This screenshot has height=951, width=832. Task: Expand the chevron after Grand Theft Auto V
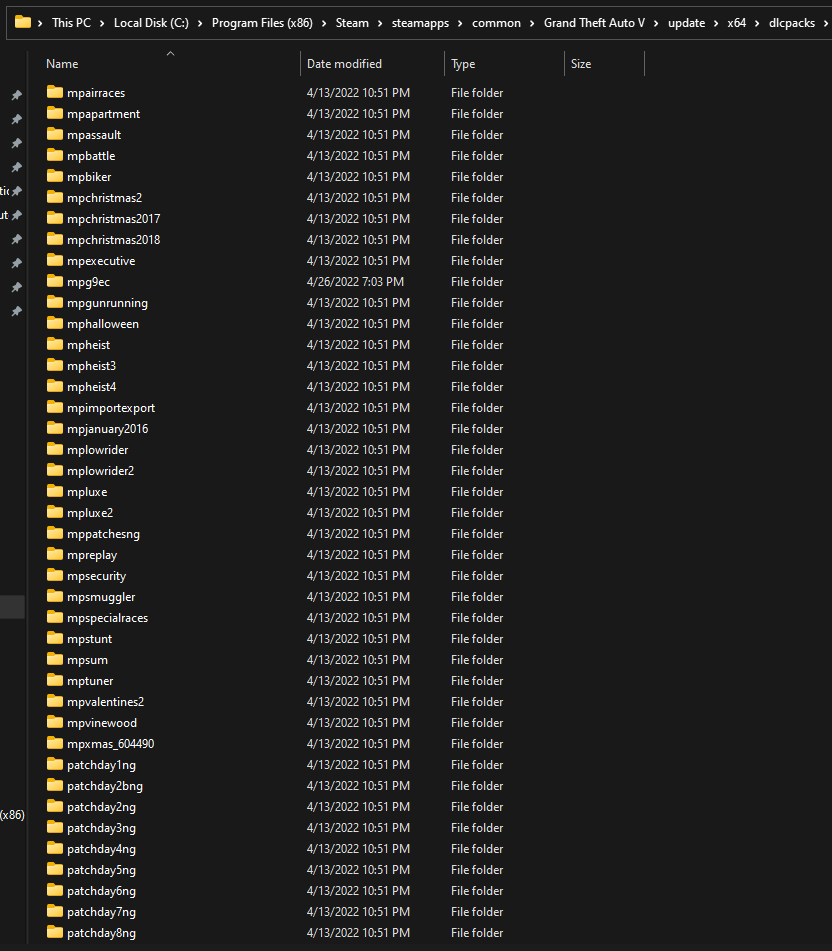[x=656, y=23]
